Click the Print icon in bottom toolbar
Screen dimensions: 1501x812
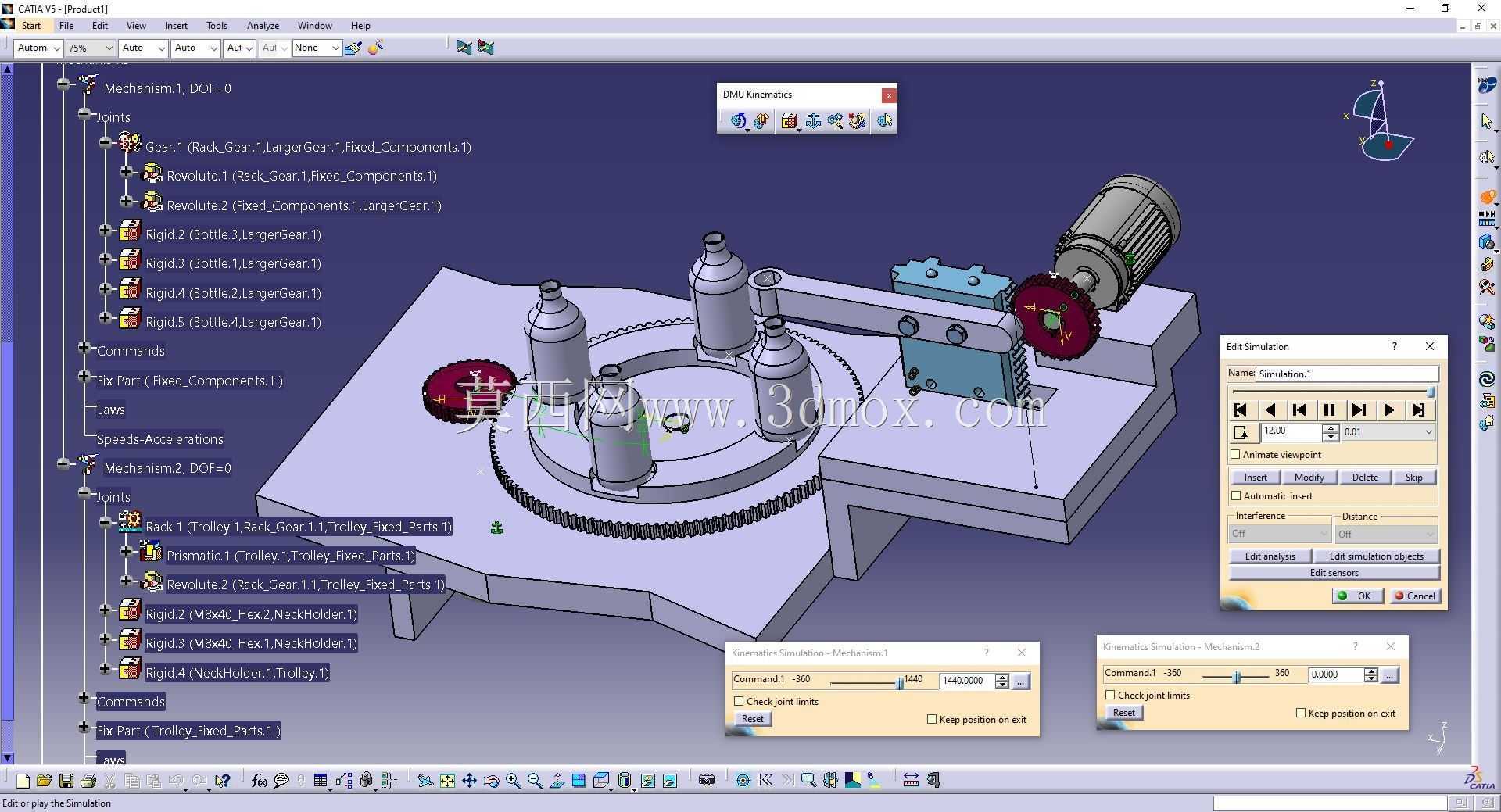(88, 780)
